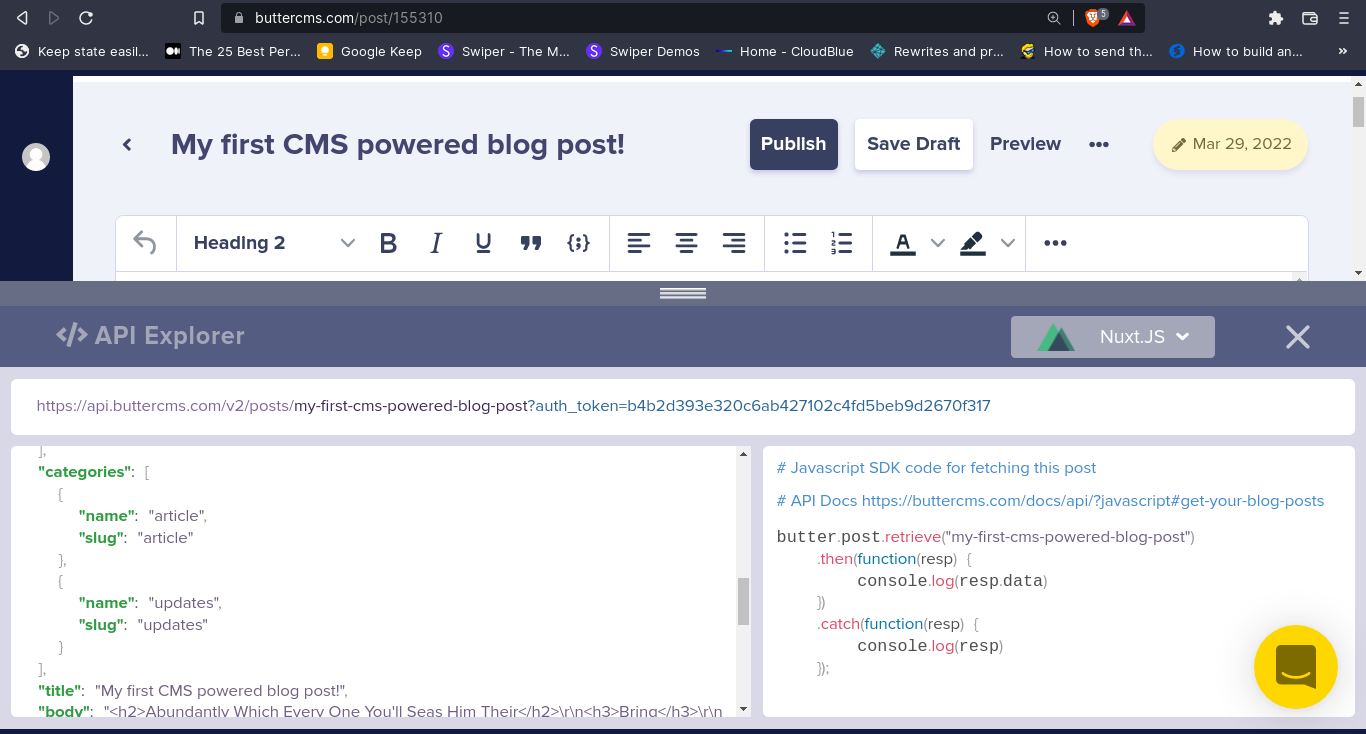This screenshot has width=1366, height=734.
Task: Expand the text color dropdown arrow
Action: click(x=938, y=243)
